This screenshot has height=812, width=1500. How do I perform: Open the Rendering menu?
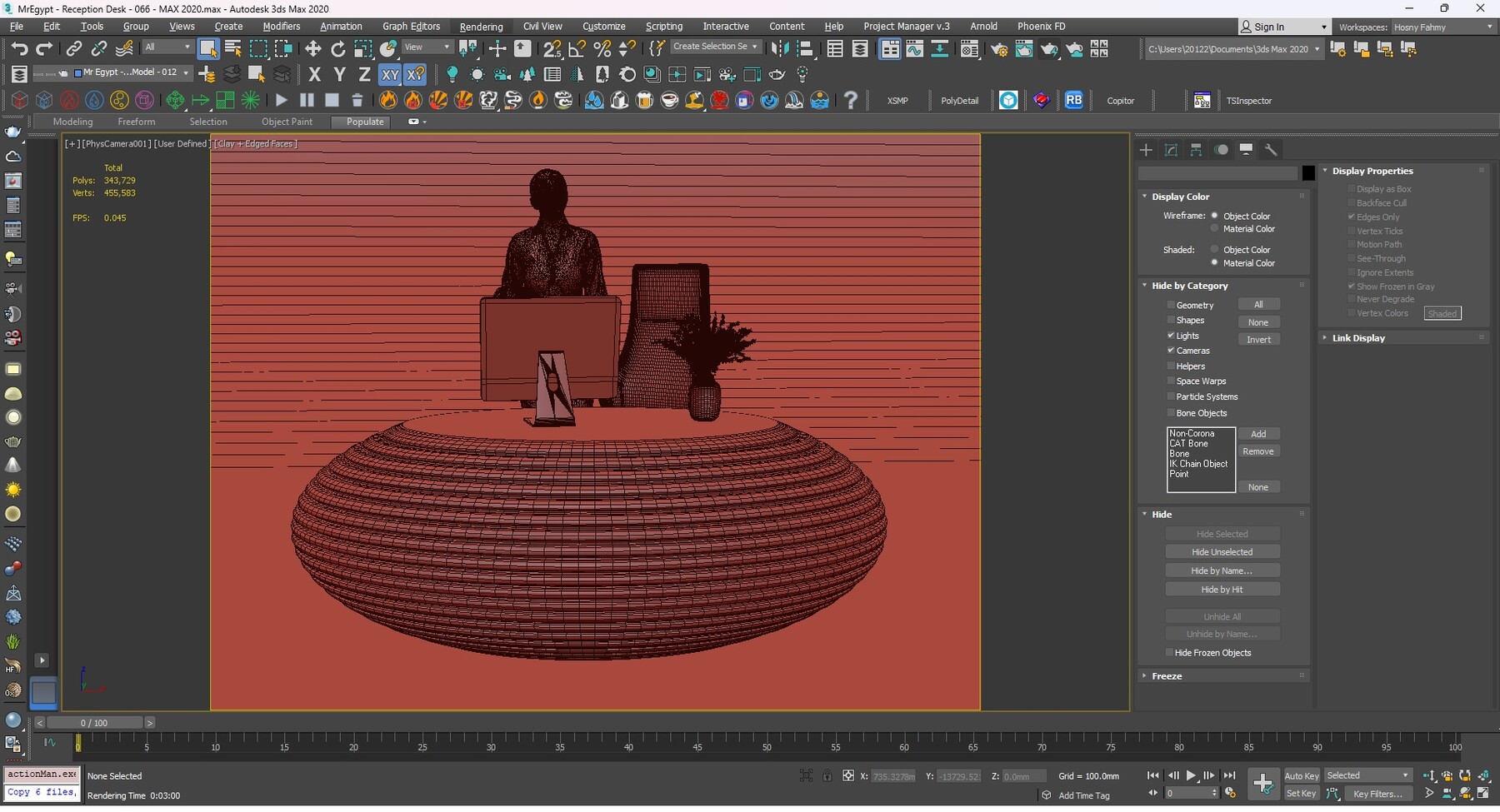point(481,27)
